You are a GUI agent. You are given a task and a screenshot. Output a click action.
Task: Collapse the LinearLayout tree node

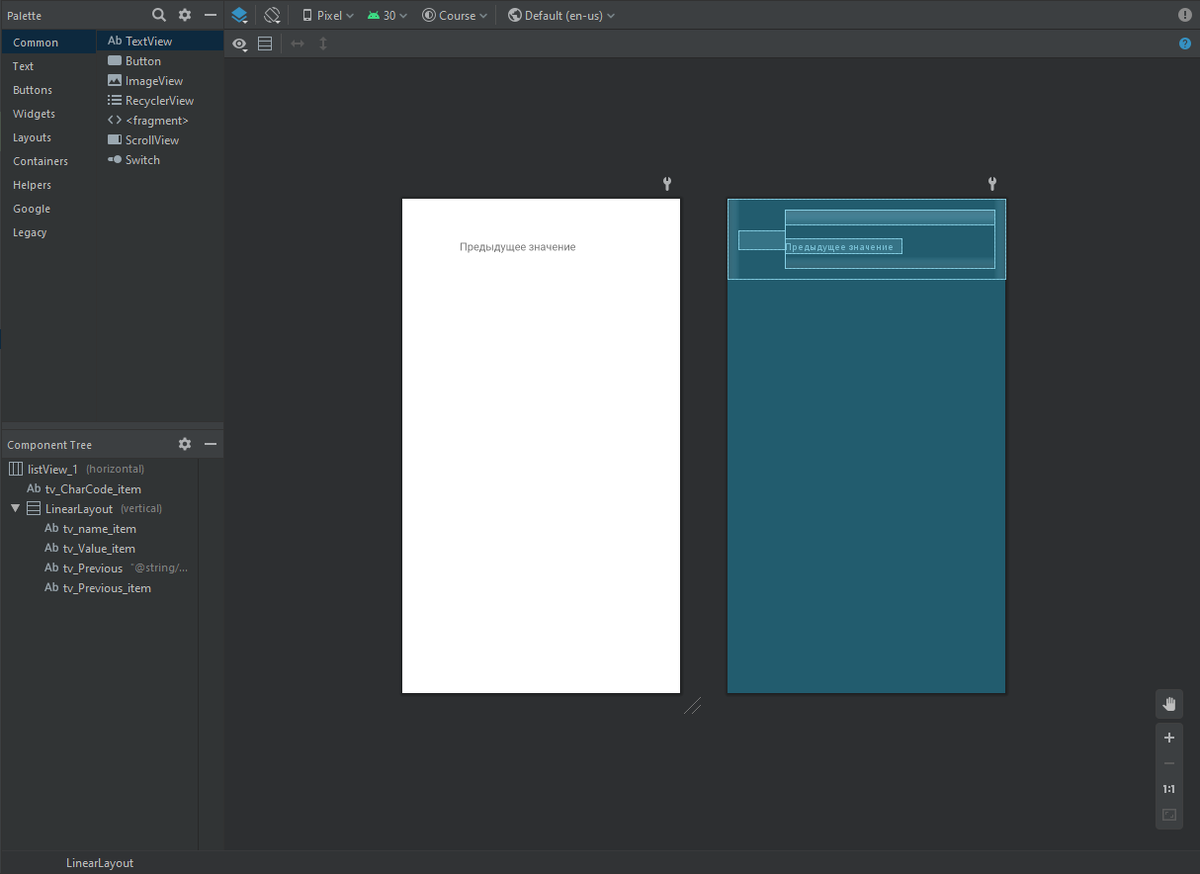pyautogui.click(x=16, y=509)
